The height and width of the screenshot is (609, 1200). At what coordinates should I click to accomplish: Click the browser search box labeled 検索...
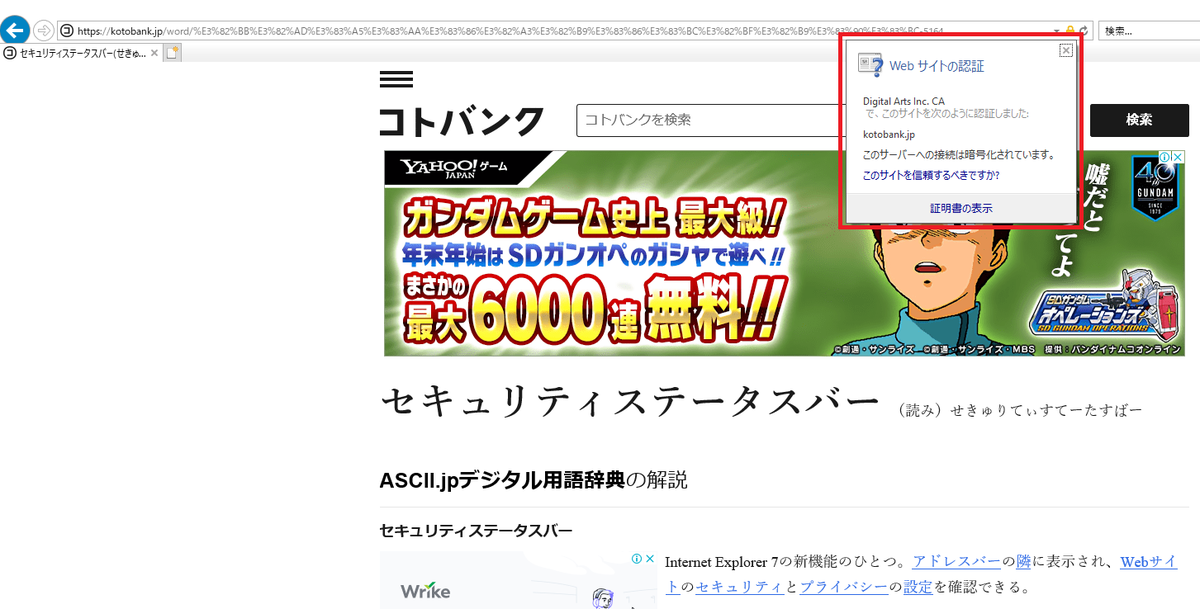pos(1148,31)
